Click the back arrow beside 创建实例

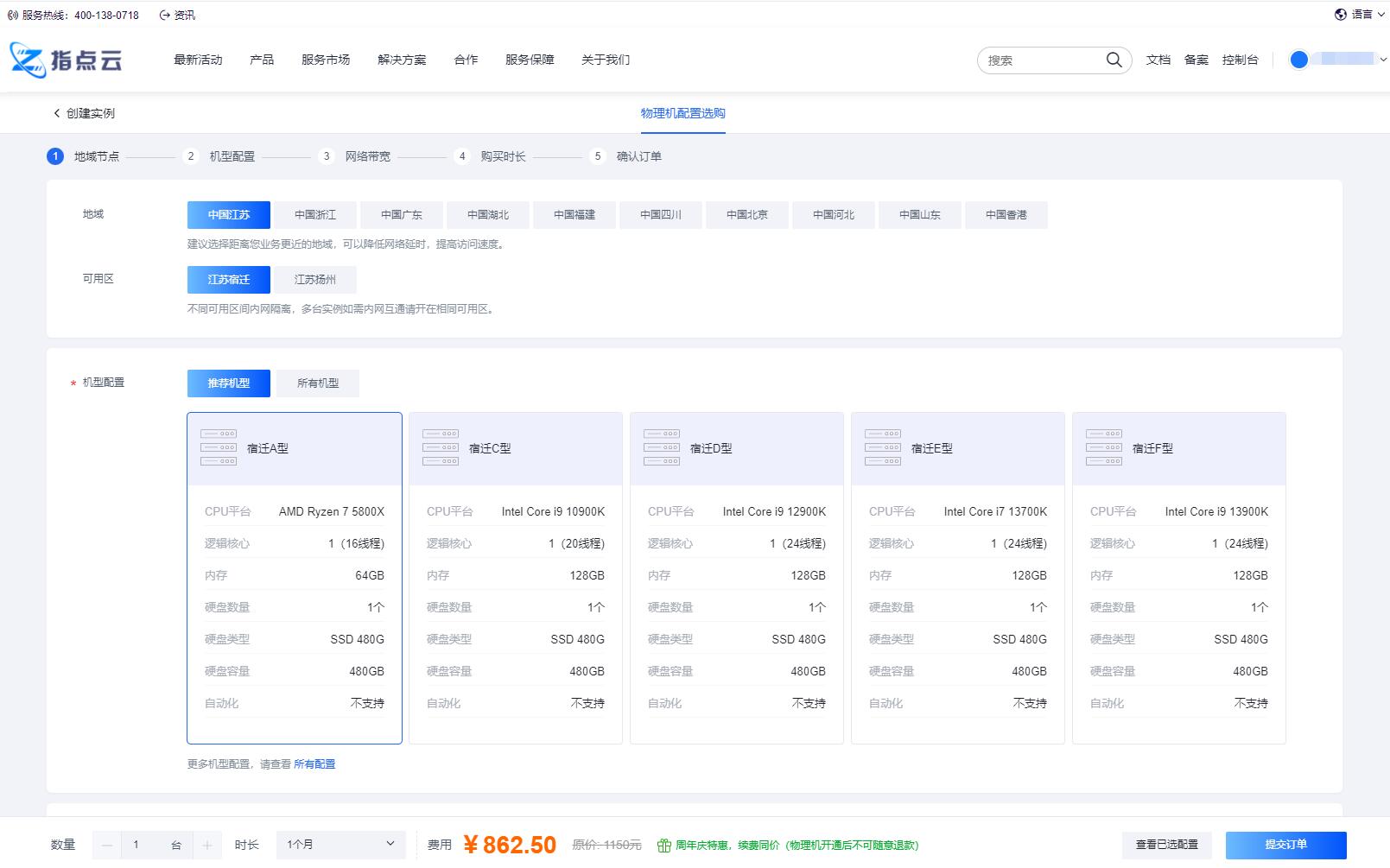coord(57,113)
